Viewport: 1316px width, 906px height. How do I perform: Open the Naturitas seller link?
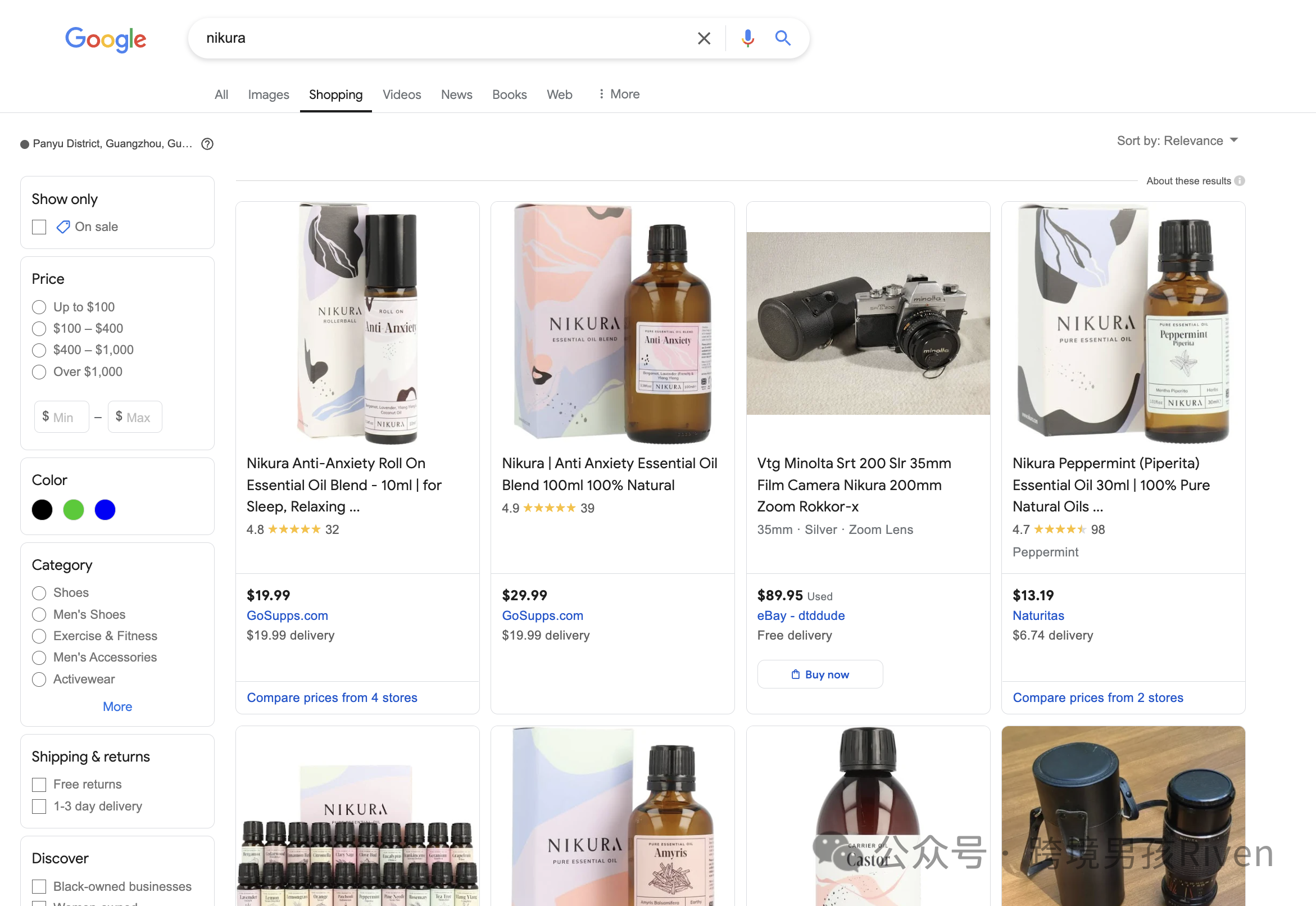[1038, 615]
